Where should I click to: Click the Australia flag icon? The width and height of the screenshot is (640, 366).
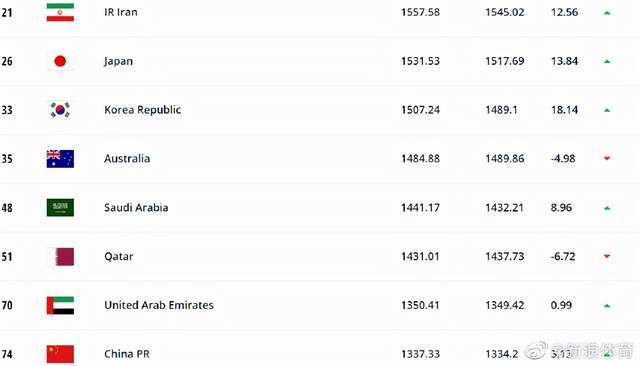click(x=60, y=159)
